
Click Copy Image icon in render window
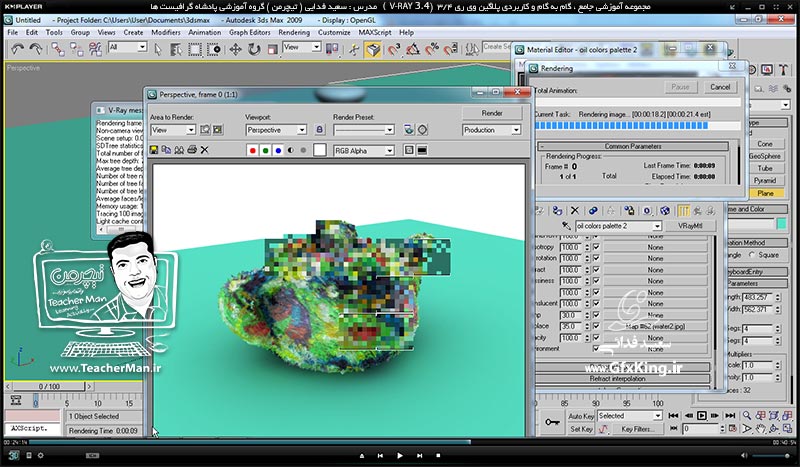tap(166, 150)
